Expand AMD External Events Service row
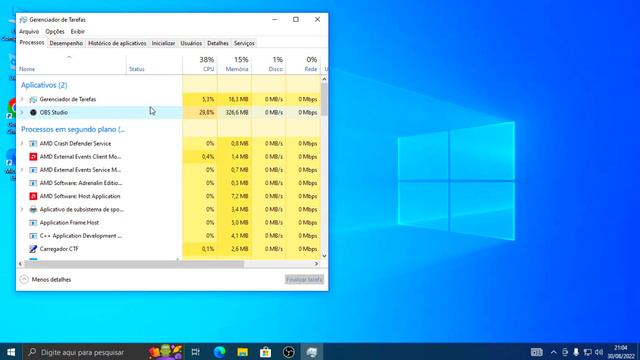Viewport: 640px width, 360px height. click(x=22, y=170)
